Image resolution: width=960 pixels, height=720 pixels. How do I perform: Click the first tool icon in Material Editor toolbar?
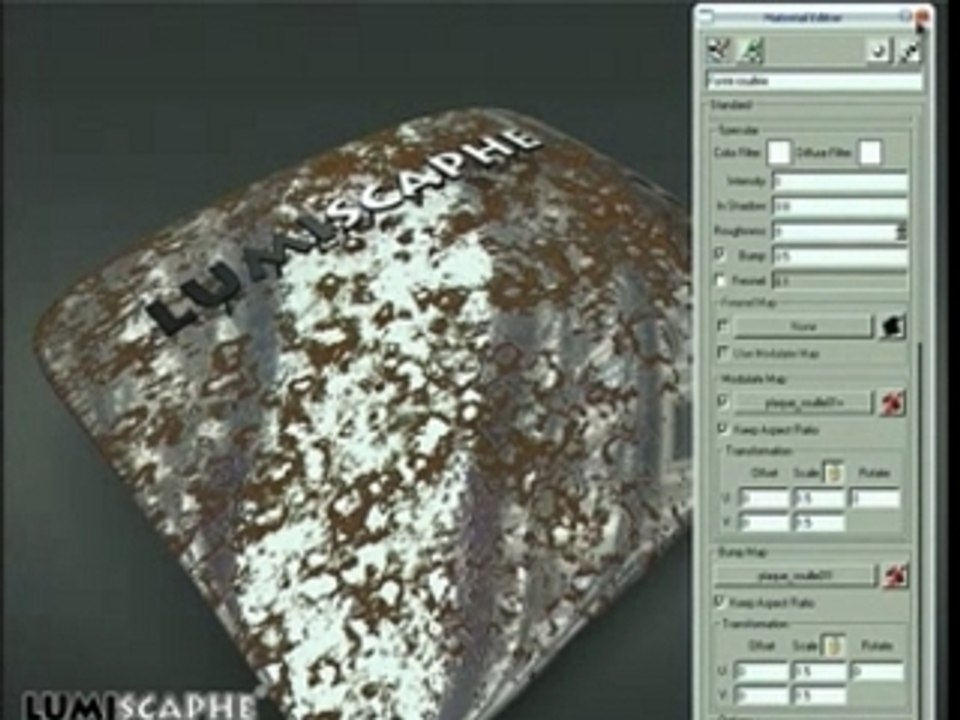tap(721, 50)
